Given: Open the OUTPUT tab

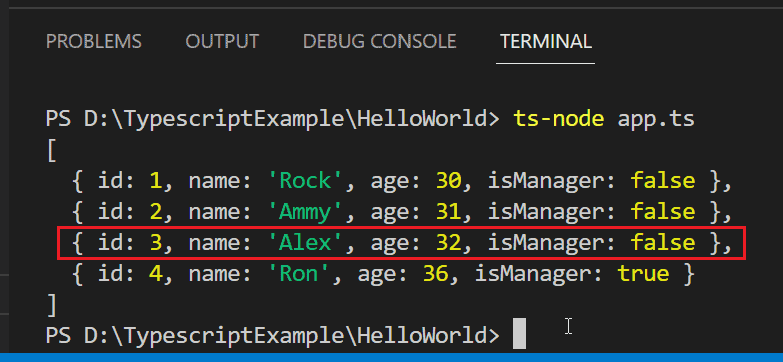Looking at the screenshot, I should [222, 41].
